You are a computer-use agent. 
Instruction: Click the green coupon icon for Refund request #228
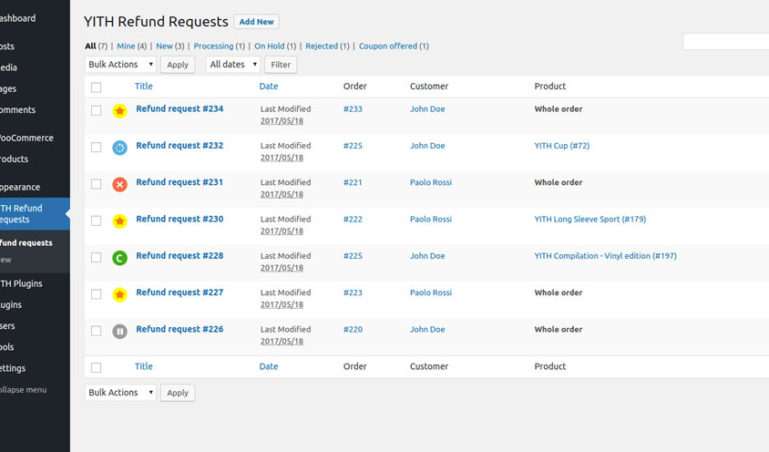click(x=120, y=258)
